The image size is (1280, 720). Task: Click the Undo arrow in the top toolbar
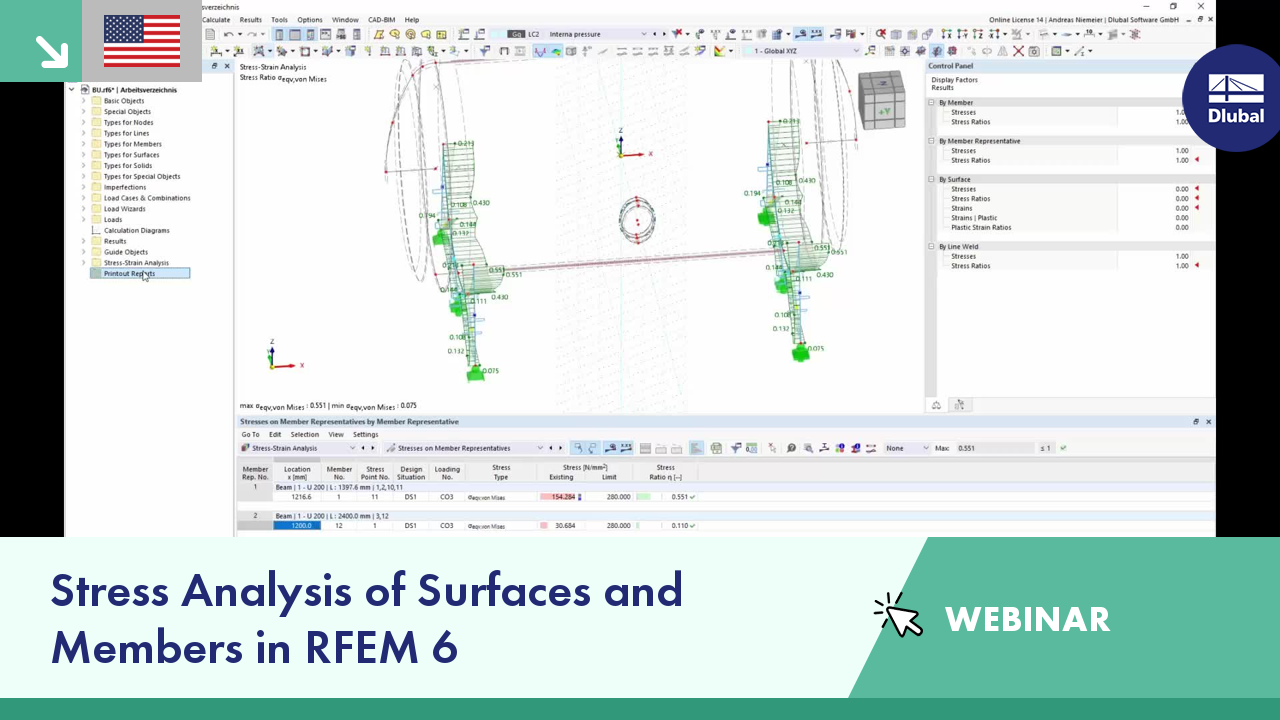pyautogui.click(x=228, y=34)
